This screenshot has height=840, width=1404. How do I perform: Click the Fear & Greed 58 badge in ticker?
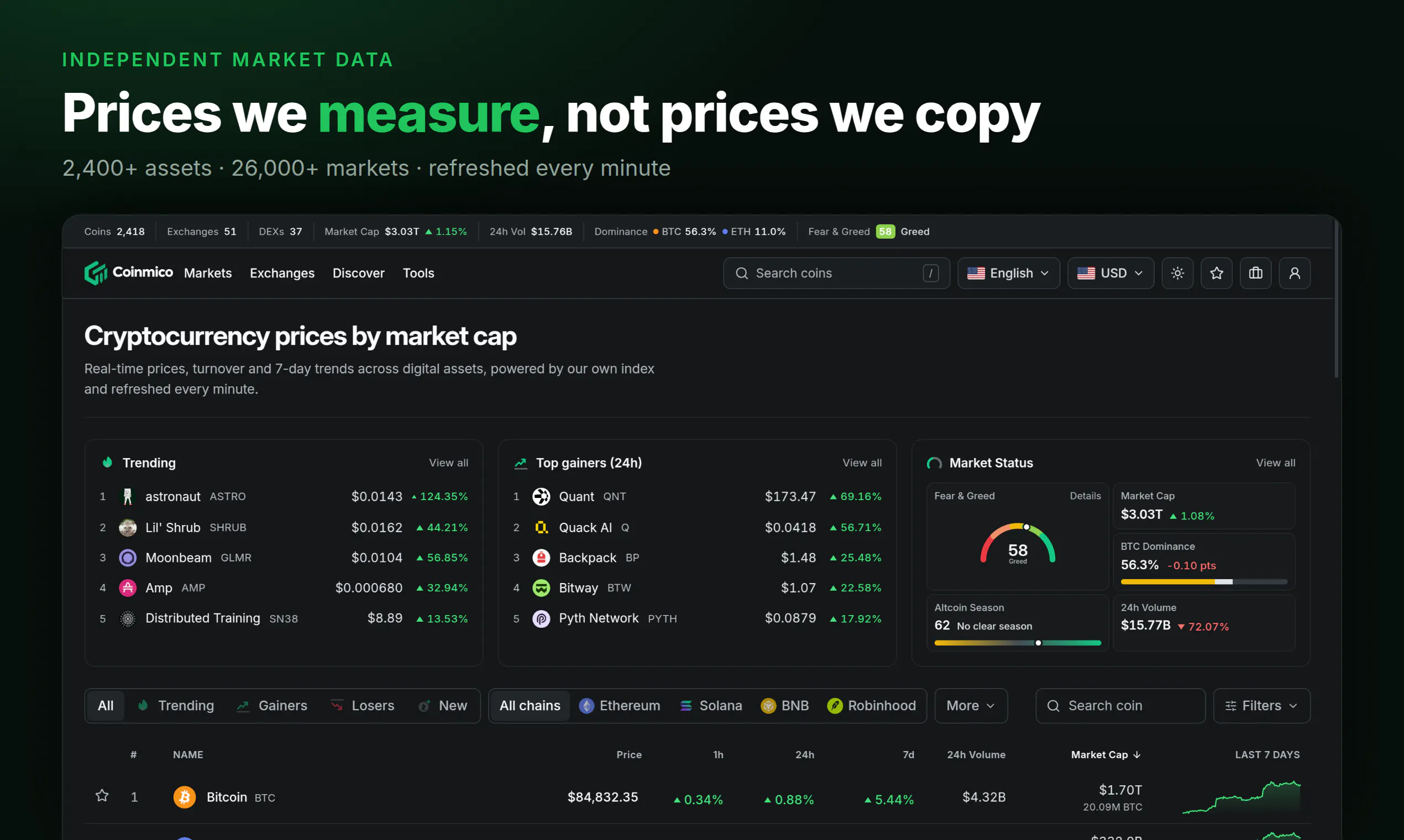click(886, 232)
